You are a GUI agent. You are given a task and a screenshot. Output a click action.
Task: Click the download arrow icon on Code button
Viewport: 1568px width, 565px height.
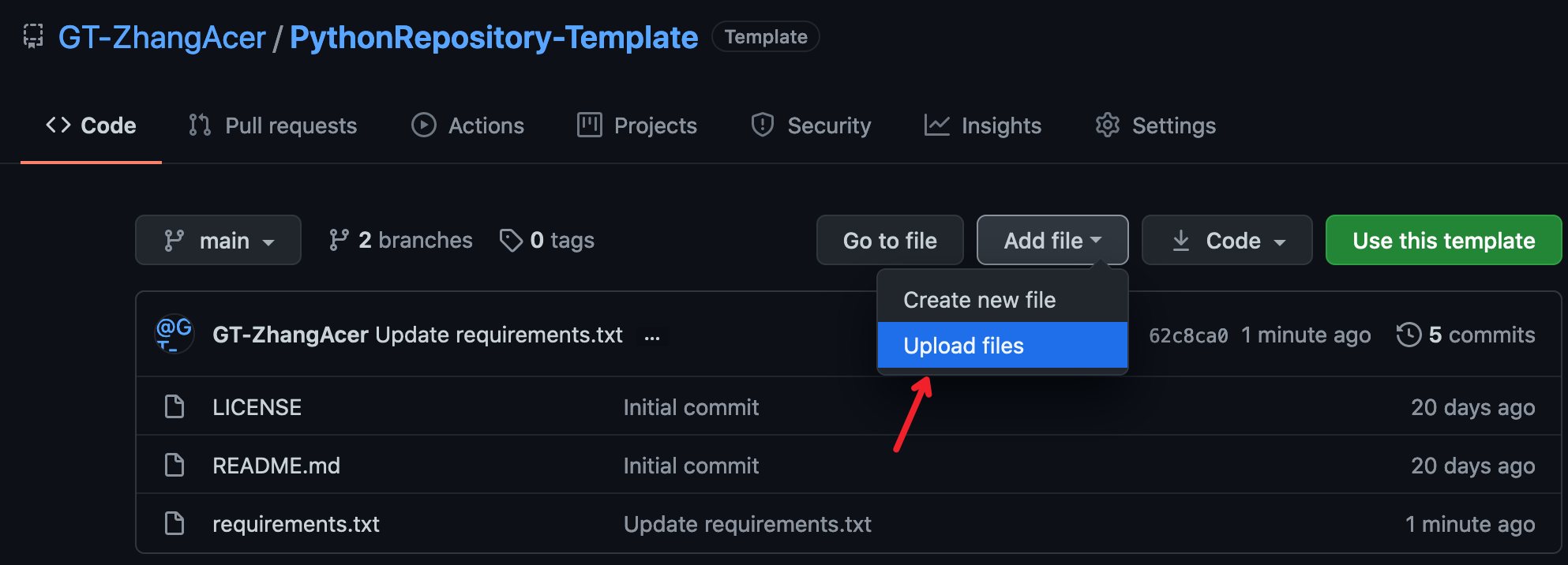pos(1181,240)
